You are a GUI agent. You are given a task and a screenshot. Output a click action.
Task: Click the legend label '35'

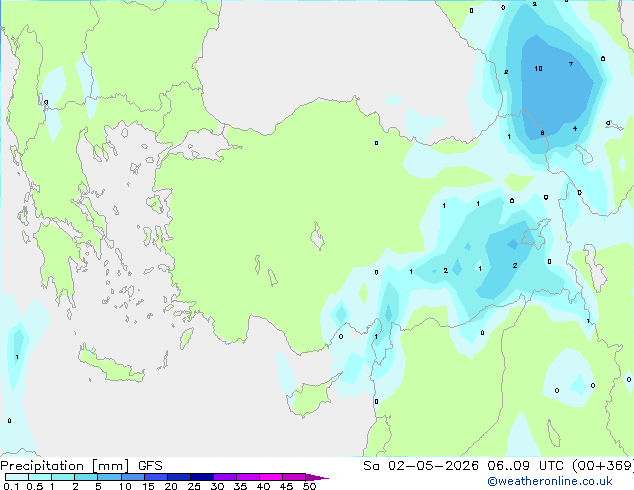coord(240,486)
